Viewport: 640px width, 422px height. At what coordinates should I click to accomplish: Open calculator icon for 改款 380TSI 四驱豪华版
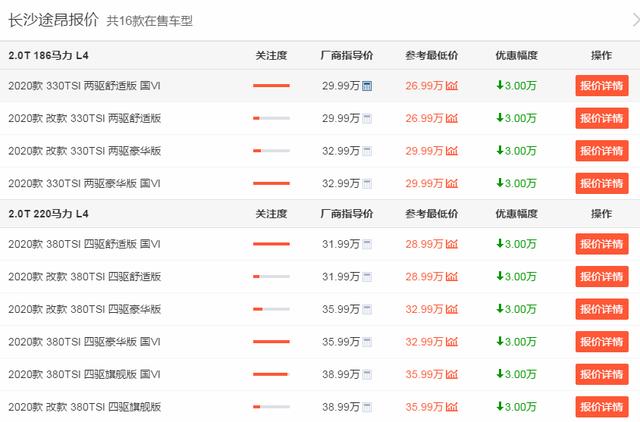click(x=367, y=309)
